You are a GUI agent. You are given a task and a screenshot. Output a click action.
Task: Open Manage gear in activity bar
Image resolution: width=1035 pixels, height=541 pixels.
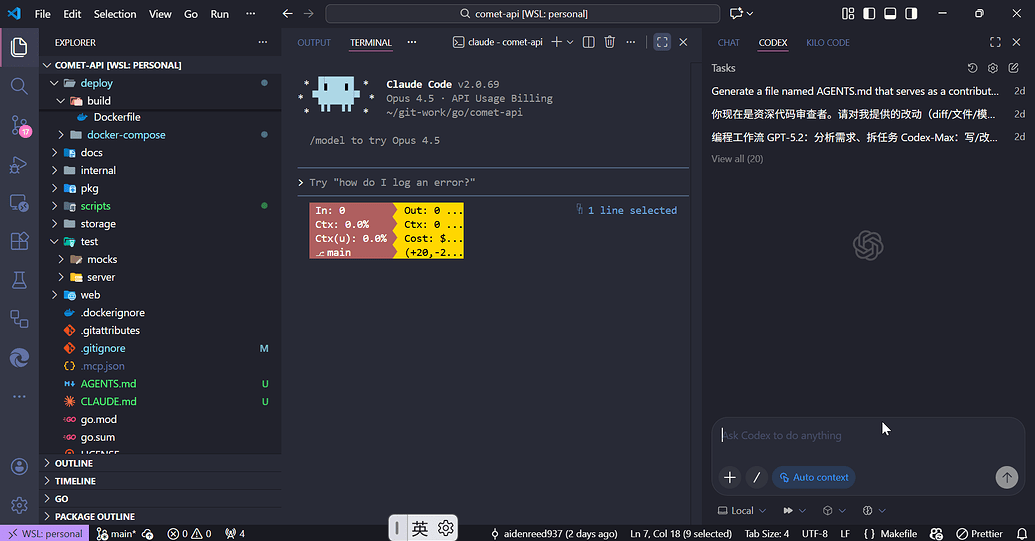coord(19,505)
